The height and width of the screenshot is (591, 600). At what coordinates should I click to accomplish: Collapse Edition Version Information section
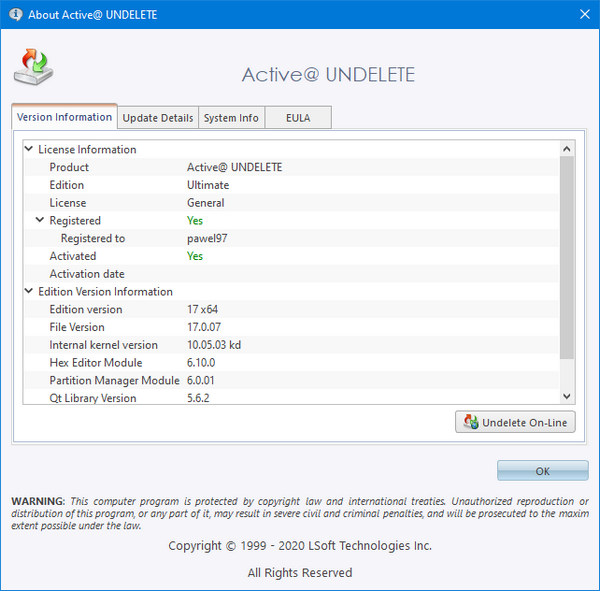pos(29,292)
